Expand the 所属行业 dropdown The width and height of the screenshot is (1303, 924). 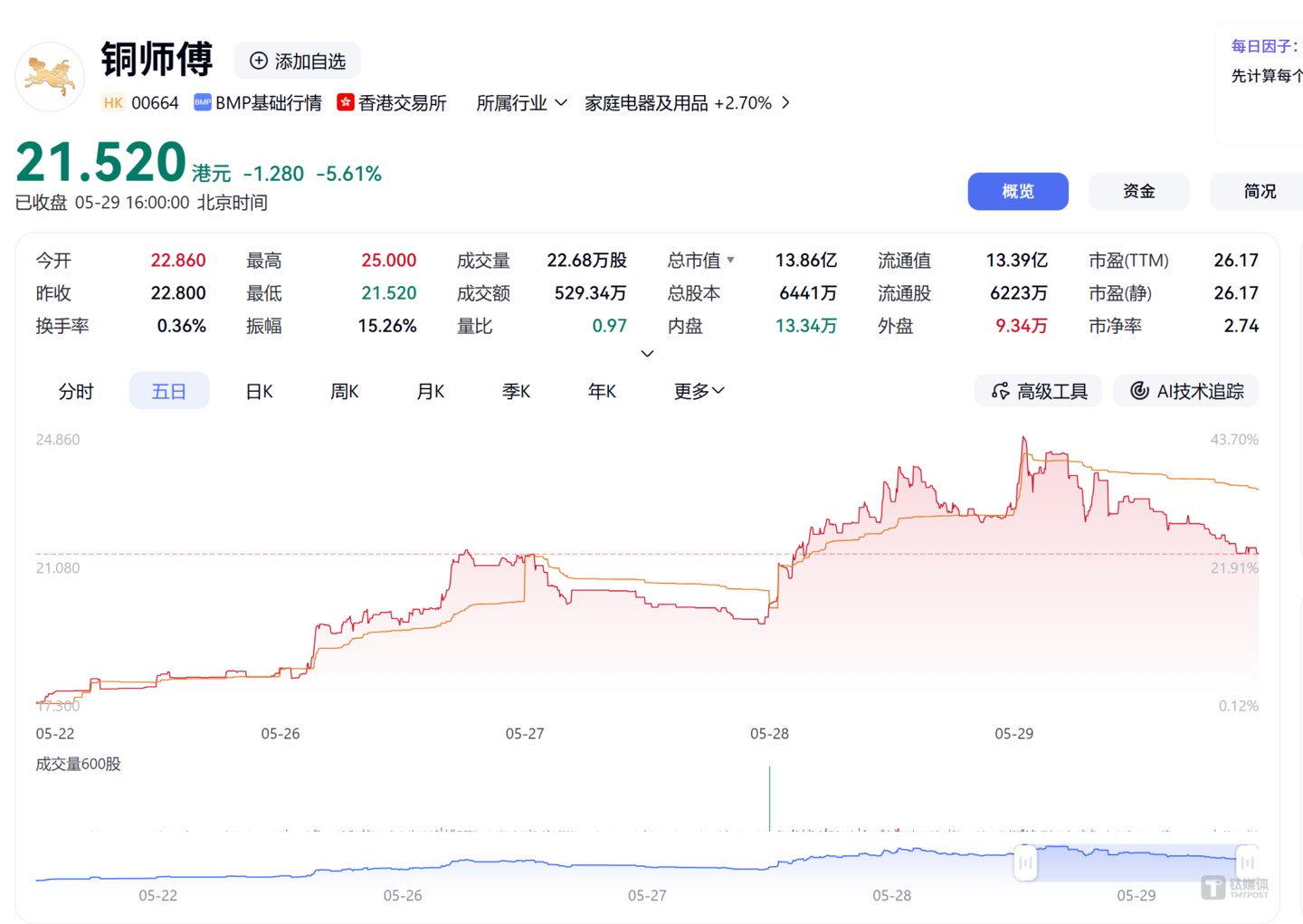[522, 103]
